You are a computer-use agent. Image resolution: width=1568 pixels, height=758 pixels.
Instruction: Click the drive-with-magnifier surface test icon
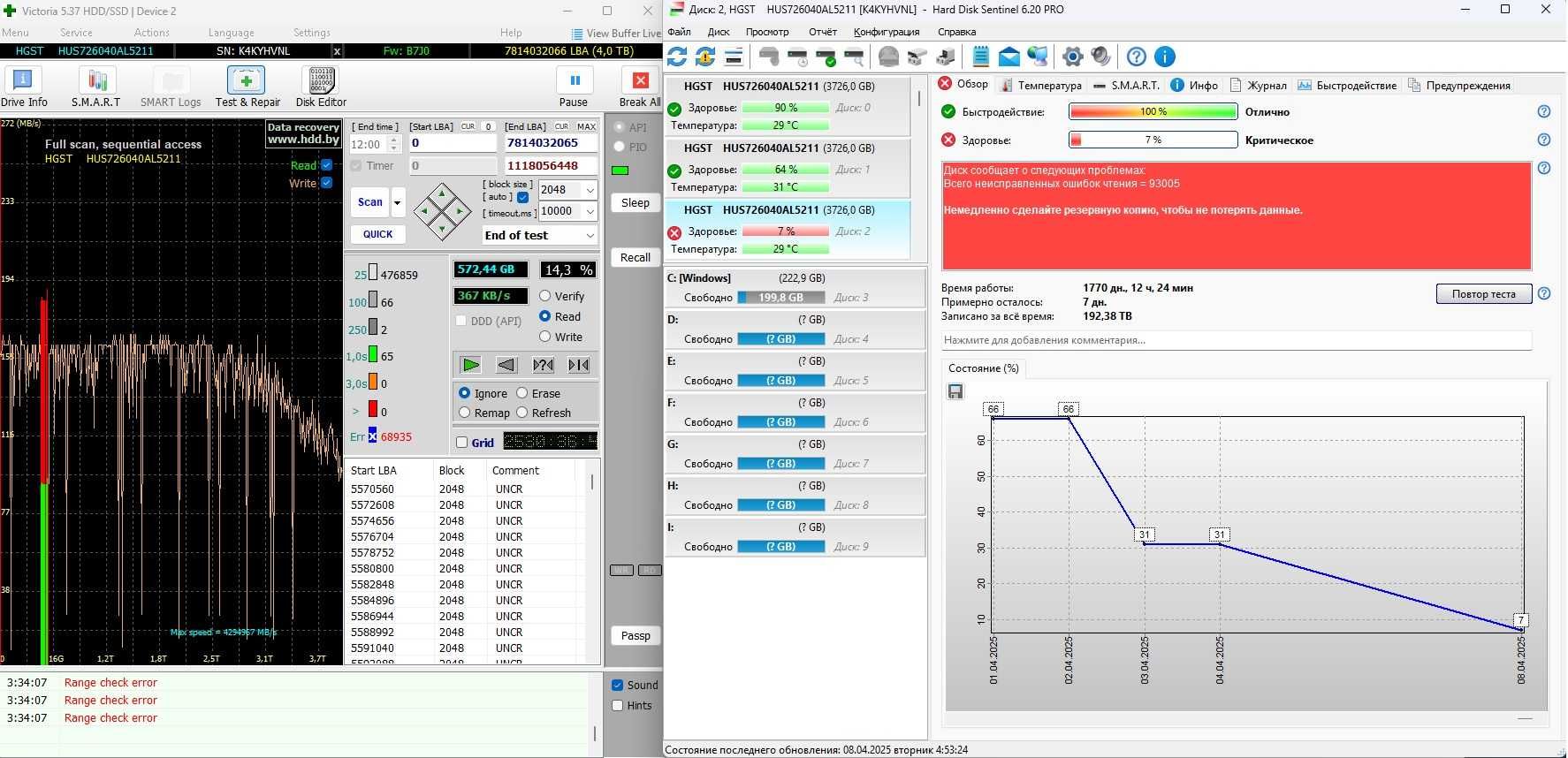[x=855, y=57]
